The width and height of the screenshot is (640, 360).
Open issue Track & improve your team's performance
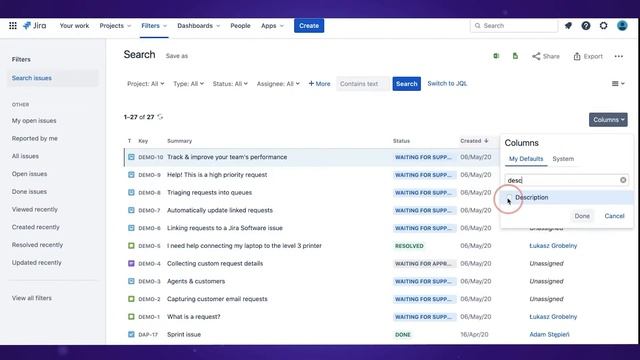click(x=227, y=157)
